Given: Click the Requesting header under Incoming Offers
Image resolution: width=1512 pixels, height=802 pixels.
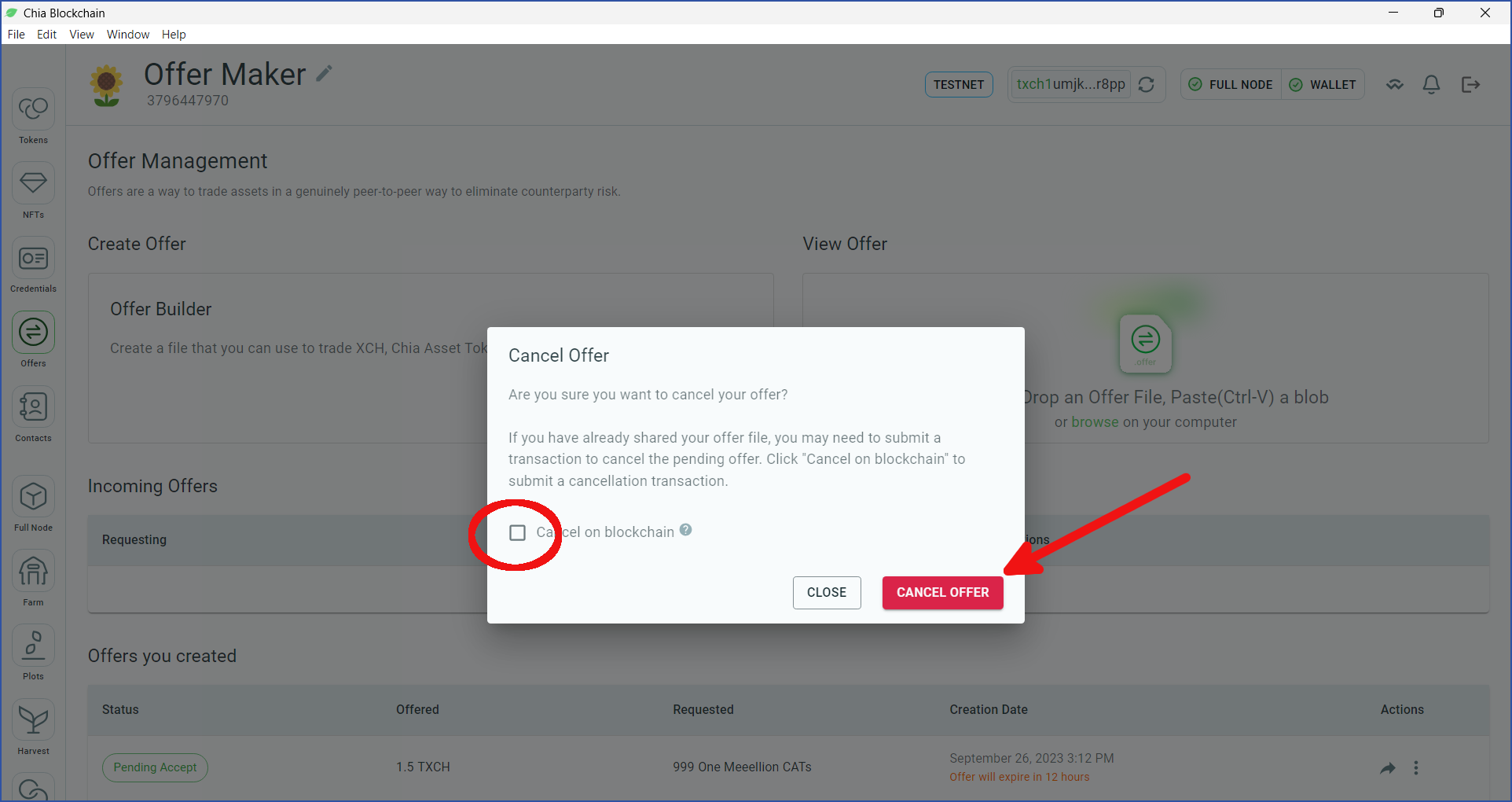Looking at the screenshot, I should [134, 540].
